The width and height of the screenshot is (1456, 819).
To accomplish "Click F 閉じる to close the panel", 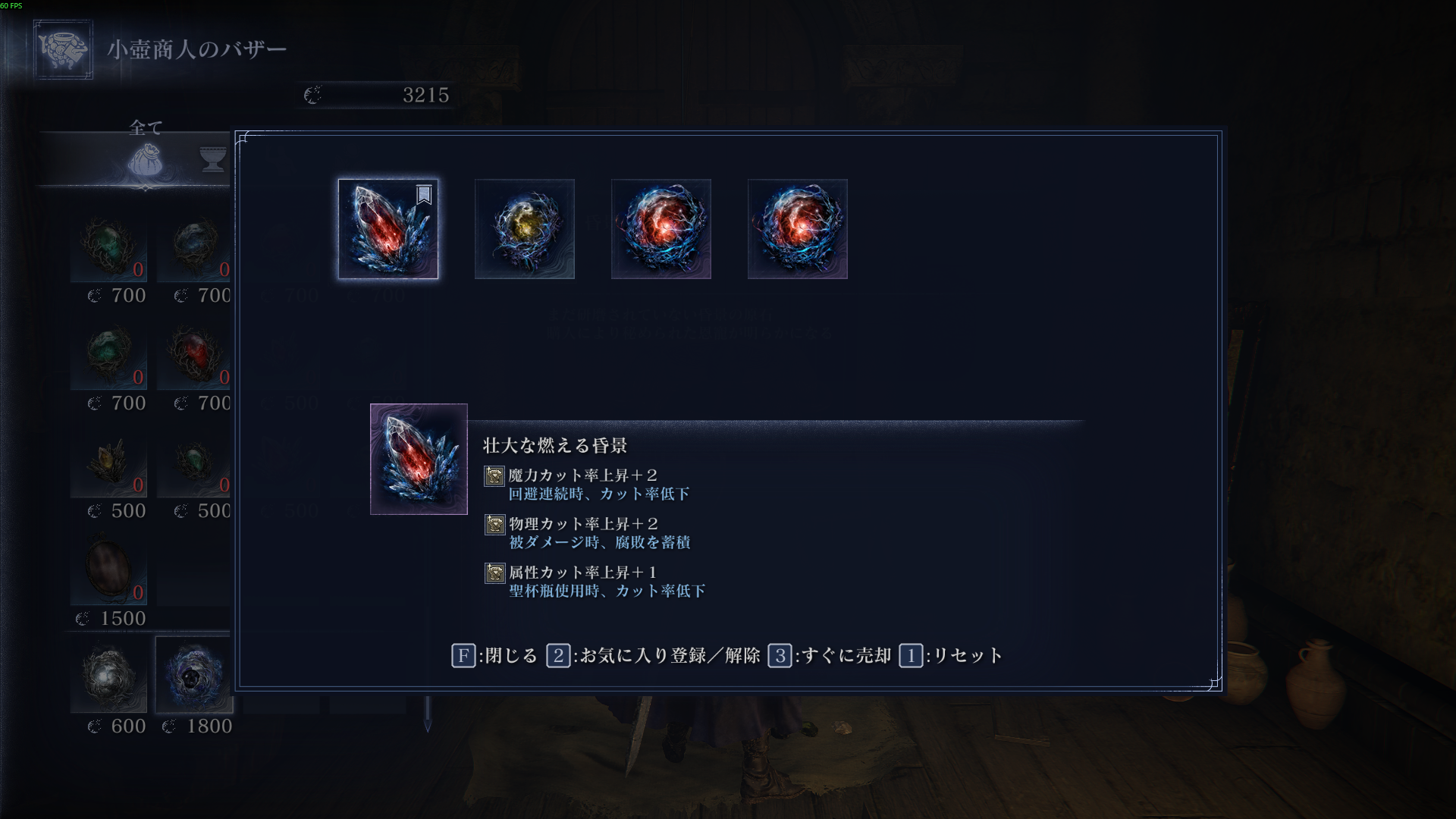I will coord(494,655).
